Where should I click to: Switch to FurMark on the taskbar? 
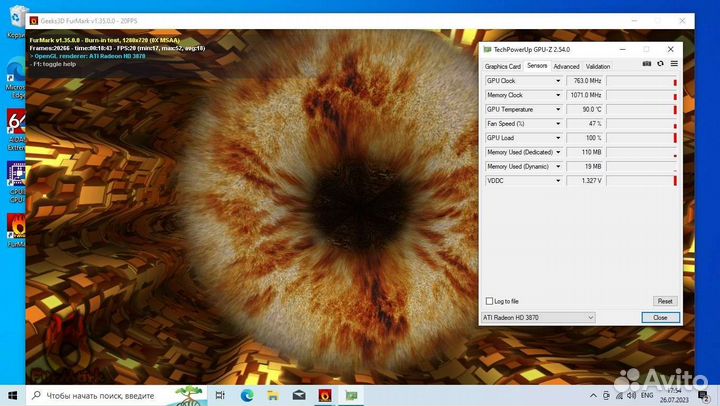coord(325,395)
